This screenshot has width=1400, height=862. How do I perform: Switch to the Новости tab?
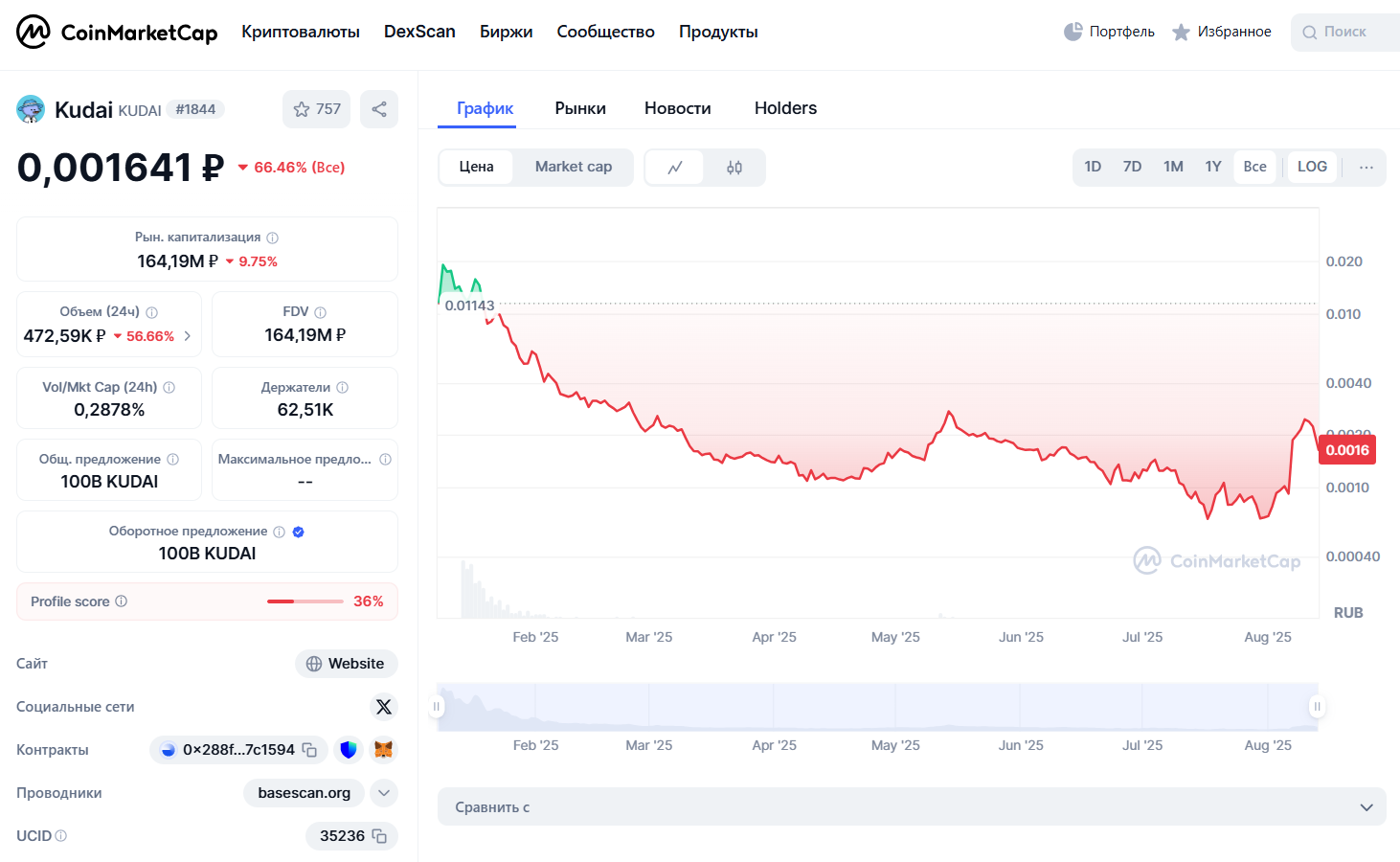[678, 108]
